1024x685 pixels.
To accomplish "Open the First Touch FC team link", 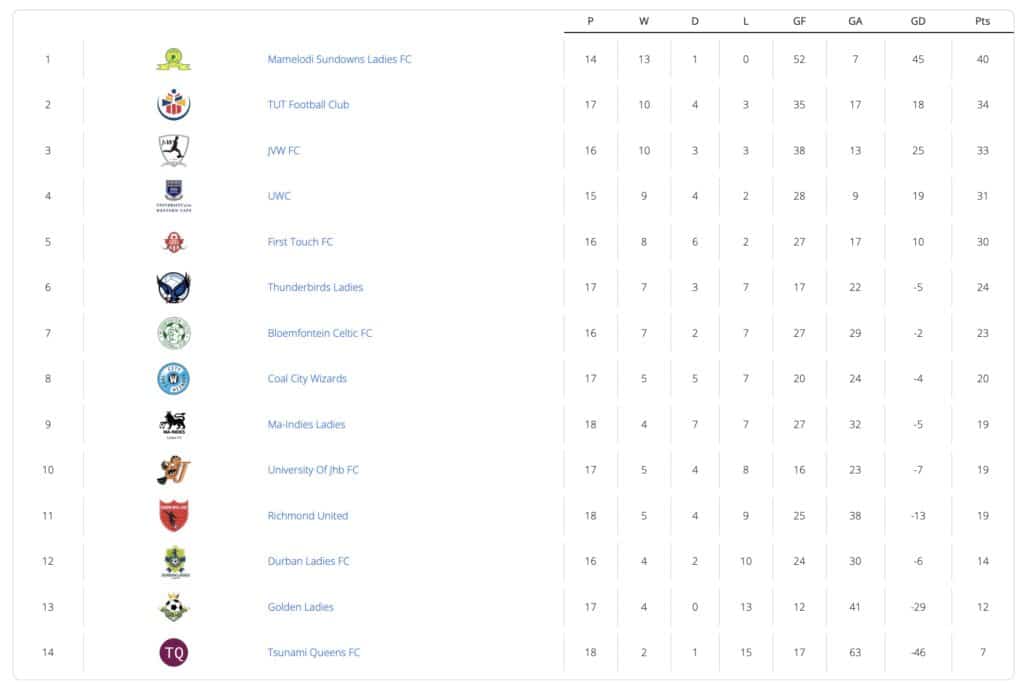I will (x=300, y=242).
